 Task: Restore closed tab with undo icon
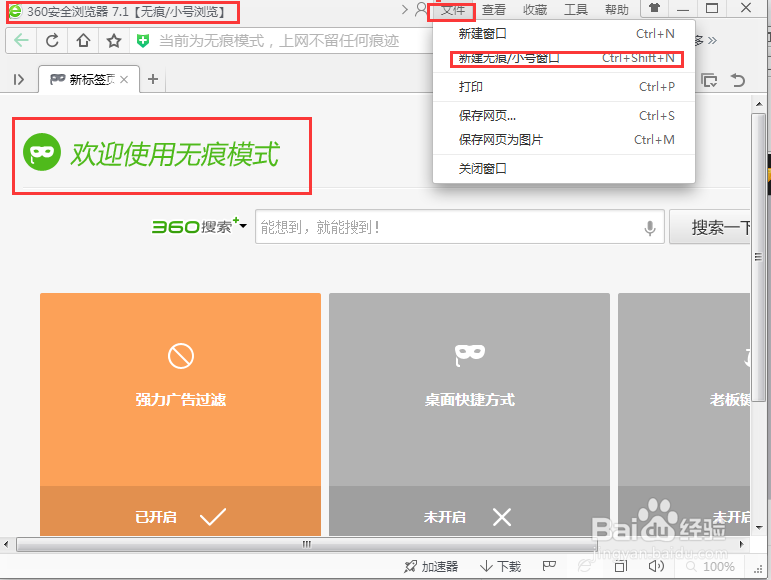[x=738, y=80]
